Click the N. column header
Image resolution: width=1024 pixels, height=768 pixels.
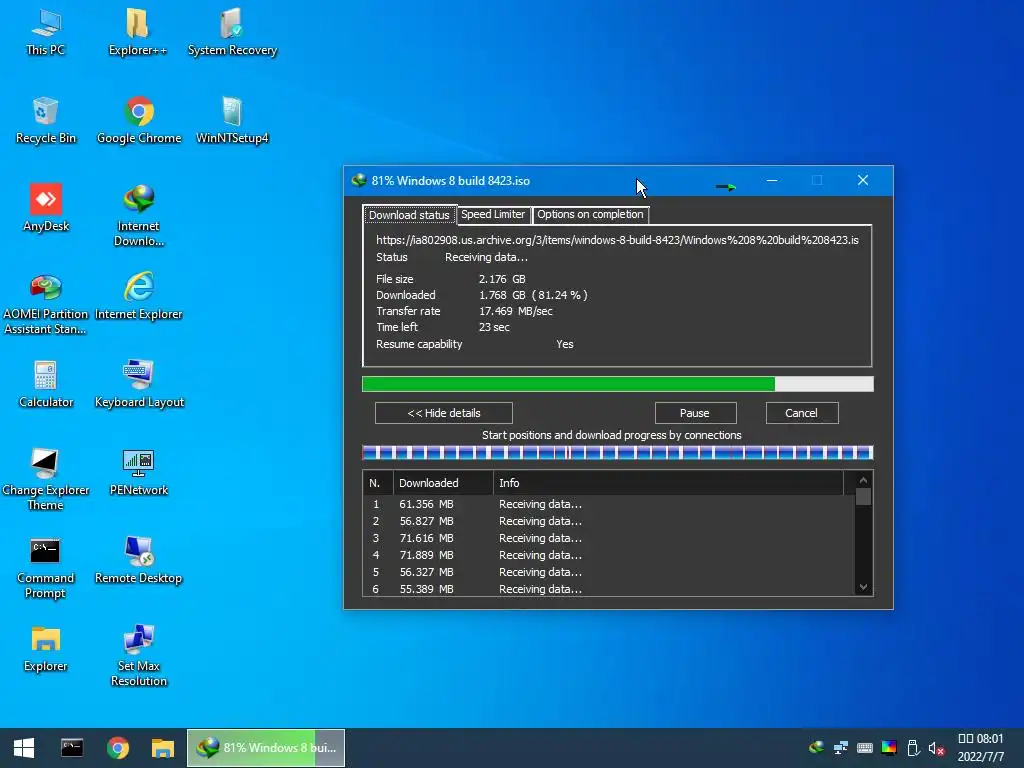click(x=378, y=483)
